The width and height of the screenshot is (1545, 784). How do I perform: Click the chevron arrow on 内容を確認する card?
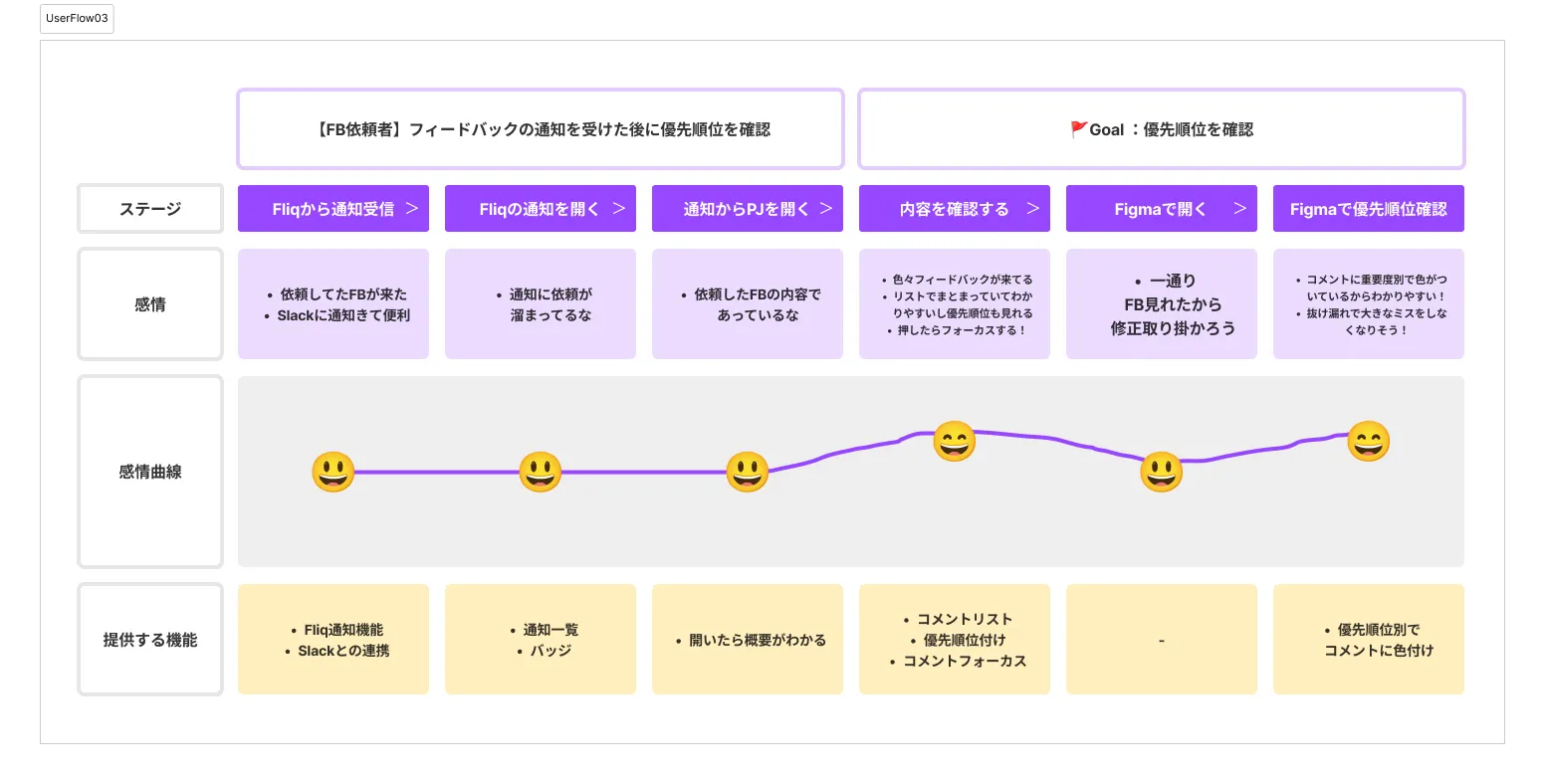(1033, 209)
